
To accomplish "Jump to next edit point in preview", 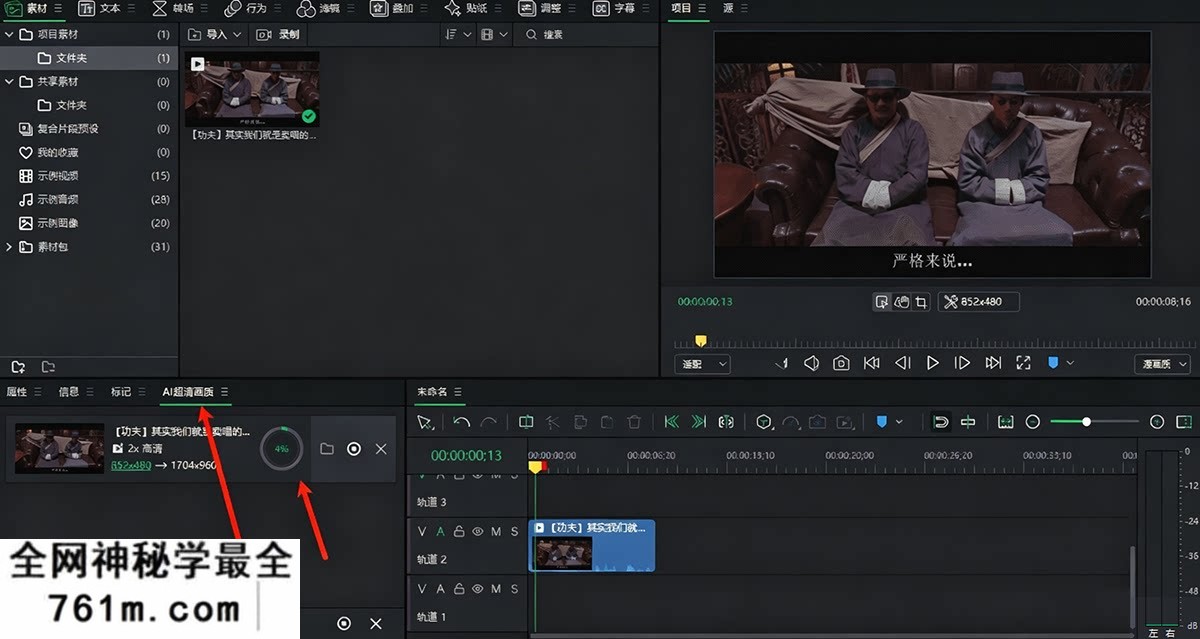I will (x=993, y=363).
